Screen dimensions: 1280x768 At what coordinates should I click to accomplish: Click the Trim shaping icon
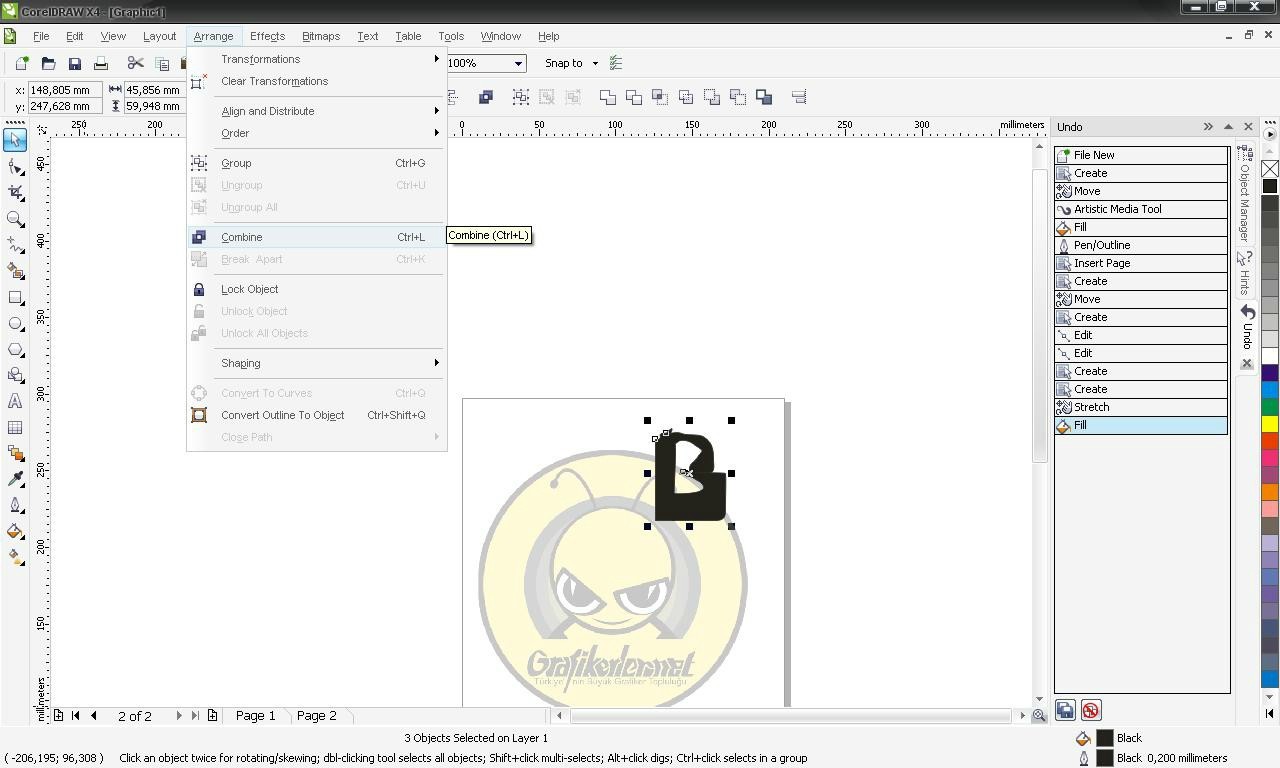634,97
